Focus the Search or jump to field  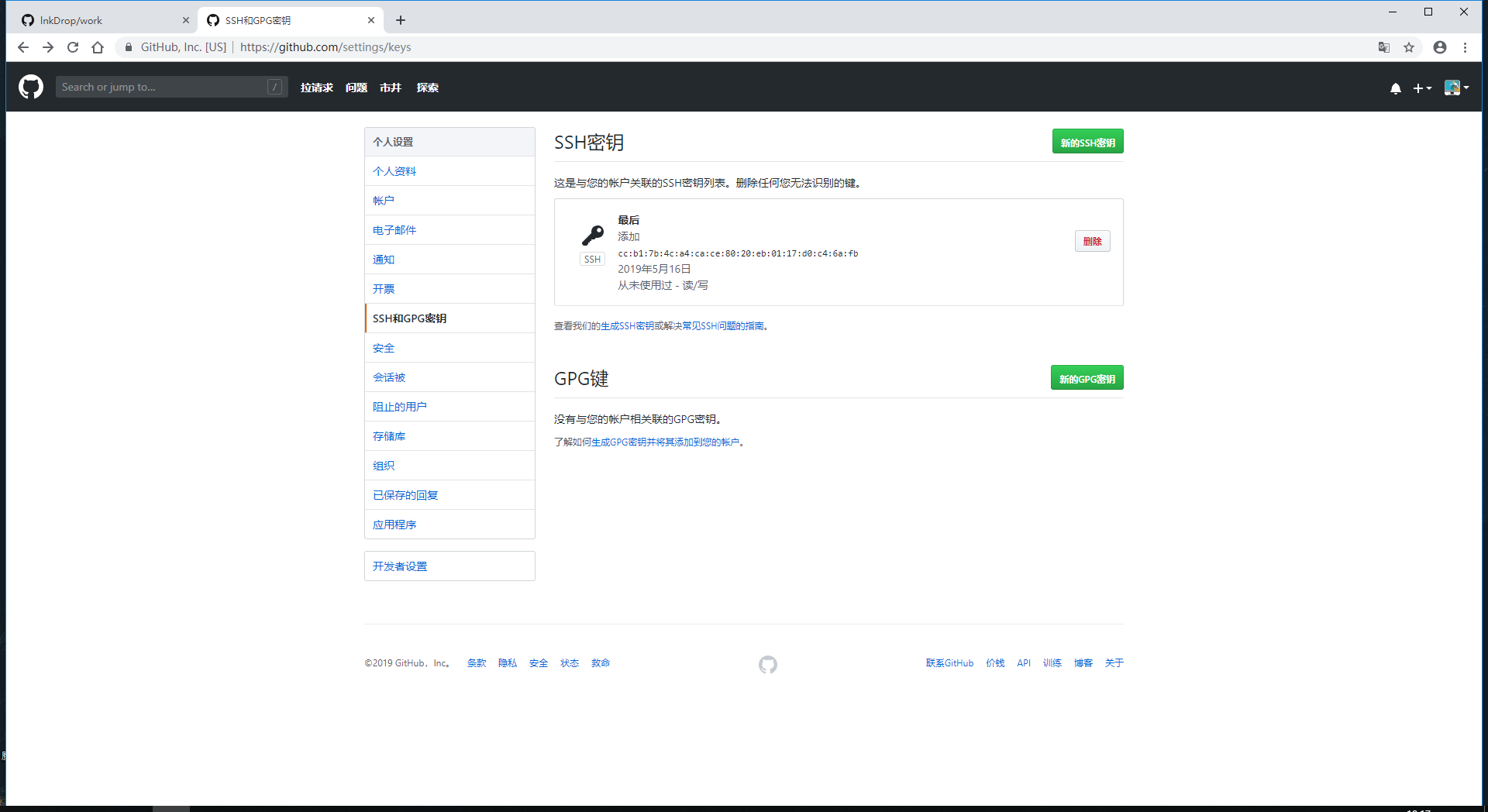pos(171,87)
